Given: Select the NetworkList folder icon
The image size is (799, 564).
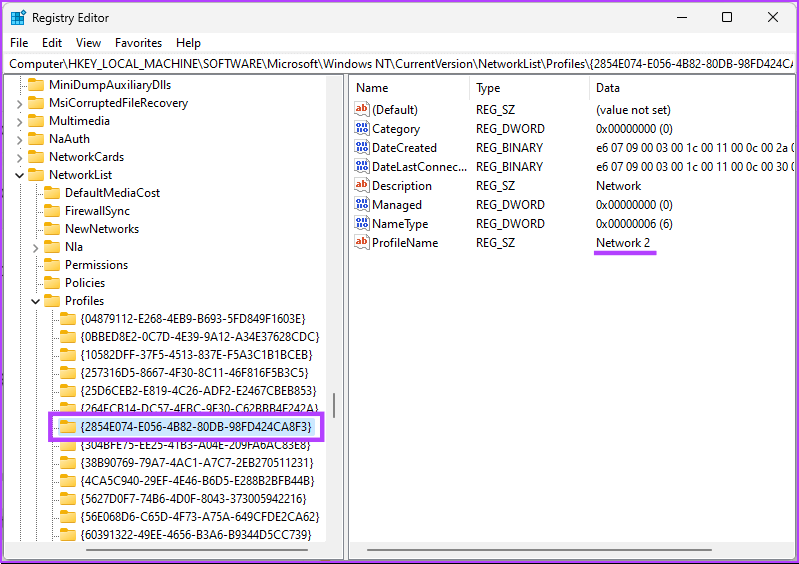Looking at the screenshot, I should click(x=36, y=175).
